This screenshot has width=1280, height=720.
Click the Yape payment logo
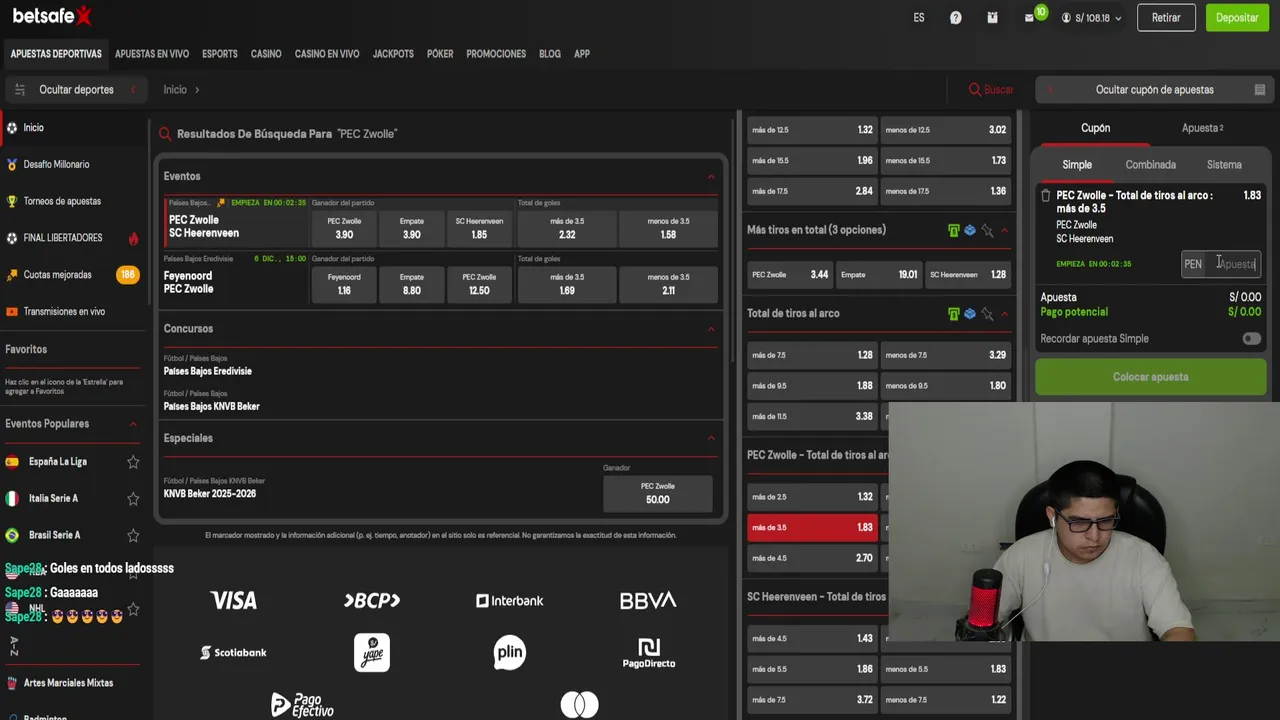pos(372,653)
